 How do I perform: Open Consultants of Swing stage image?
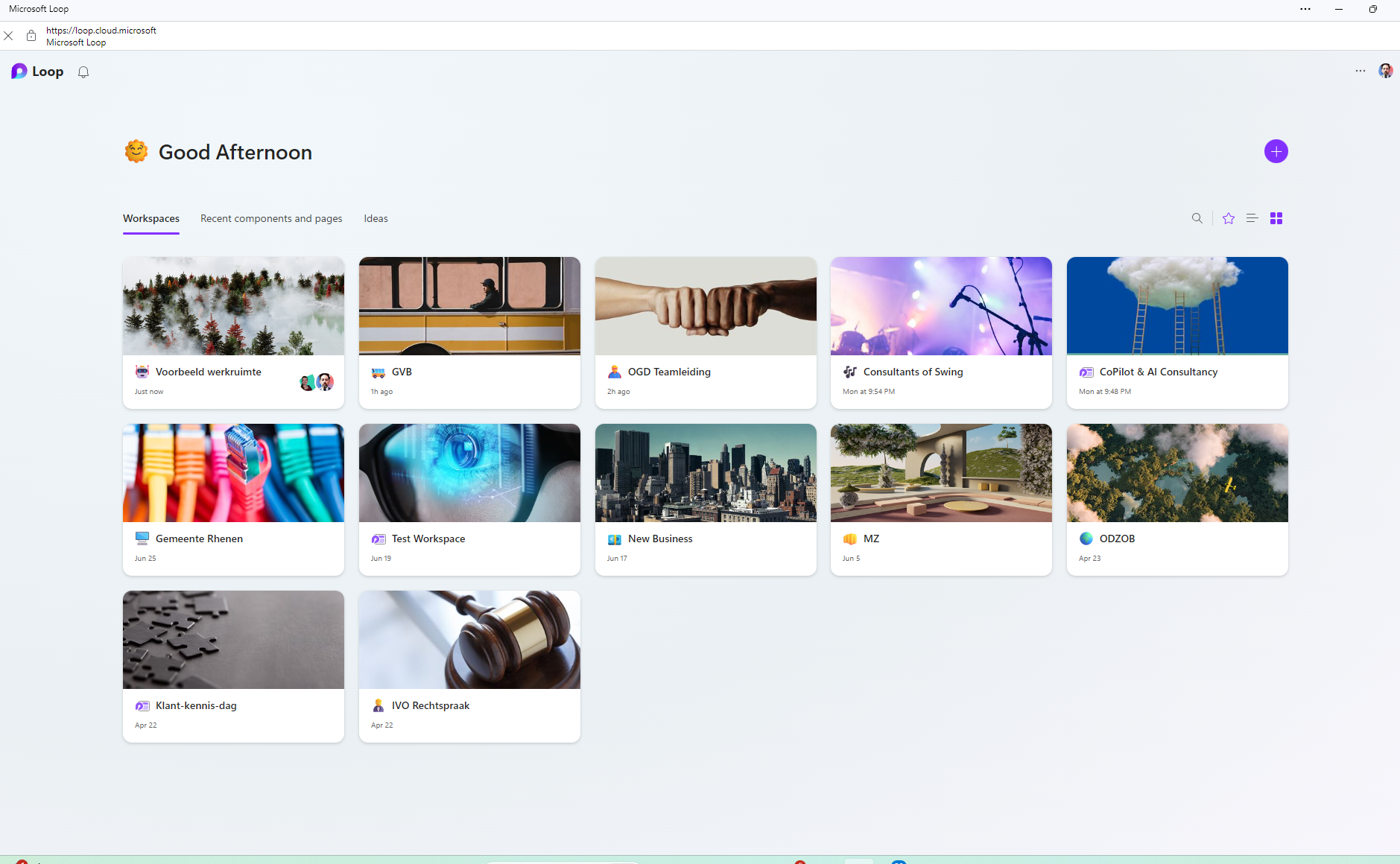[x=941, y=306]
